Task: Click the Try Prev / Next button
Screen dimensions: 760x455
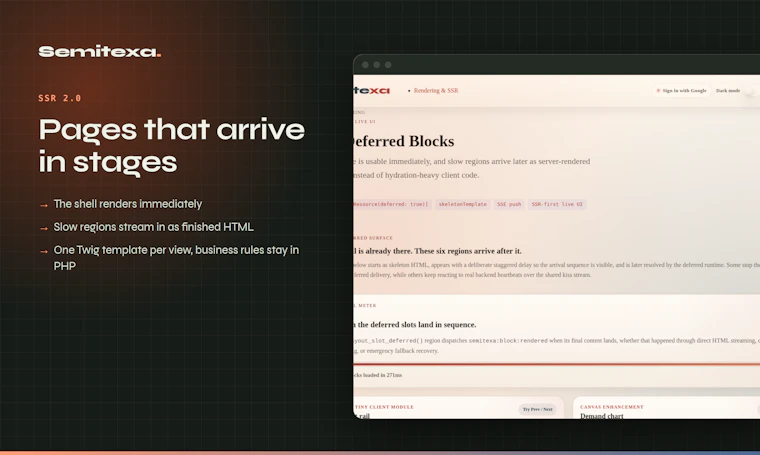Action: pos(538,409)
